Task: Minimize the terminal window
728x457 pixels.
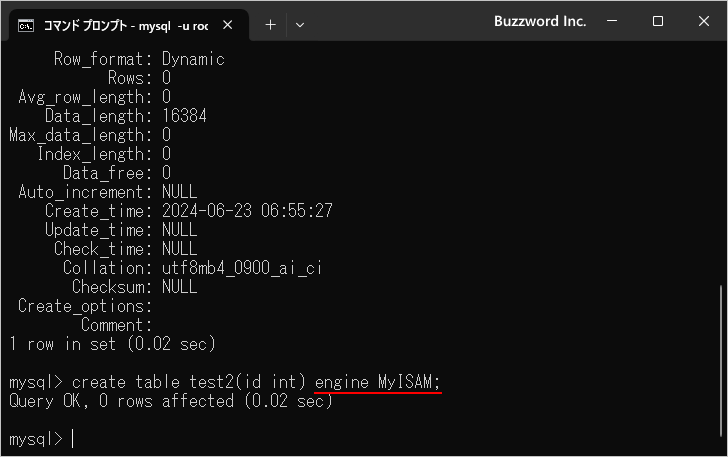Action: pyautogui.click(x=612, y=21)
